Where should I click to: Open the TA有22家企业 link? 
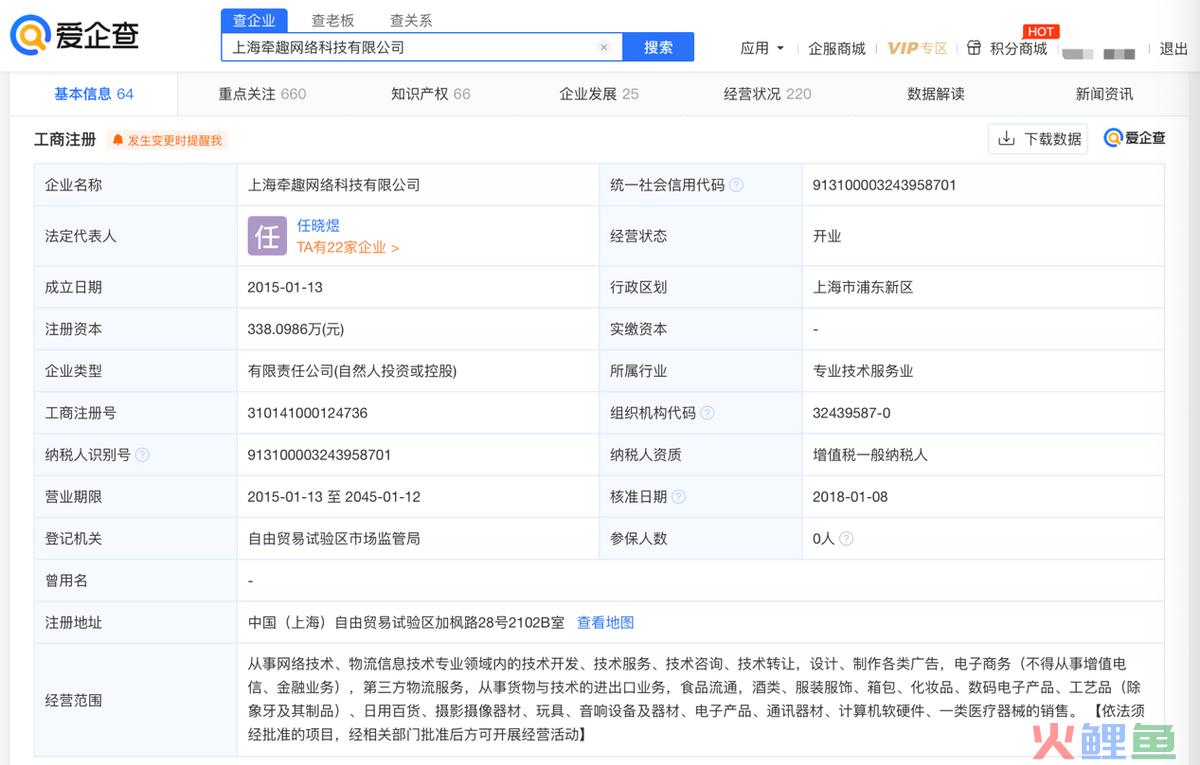click(x=348, y=247)
